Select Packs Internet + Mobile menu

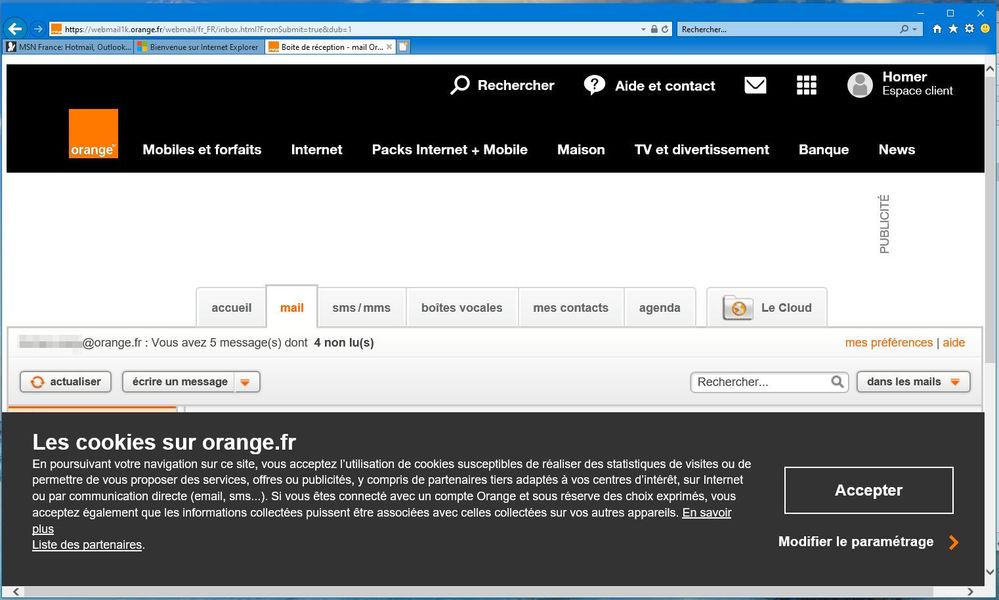tap(449, 150)
